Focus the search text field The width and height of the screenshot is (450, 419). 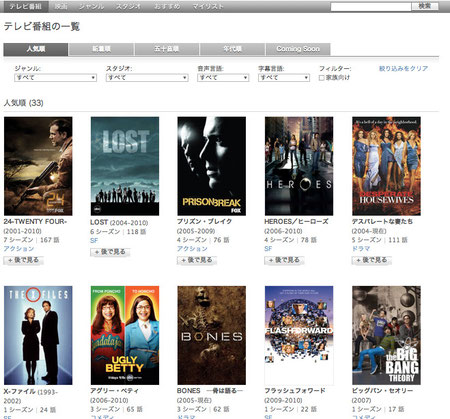coord(371,7)
